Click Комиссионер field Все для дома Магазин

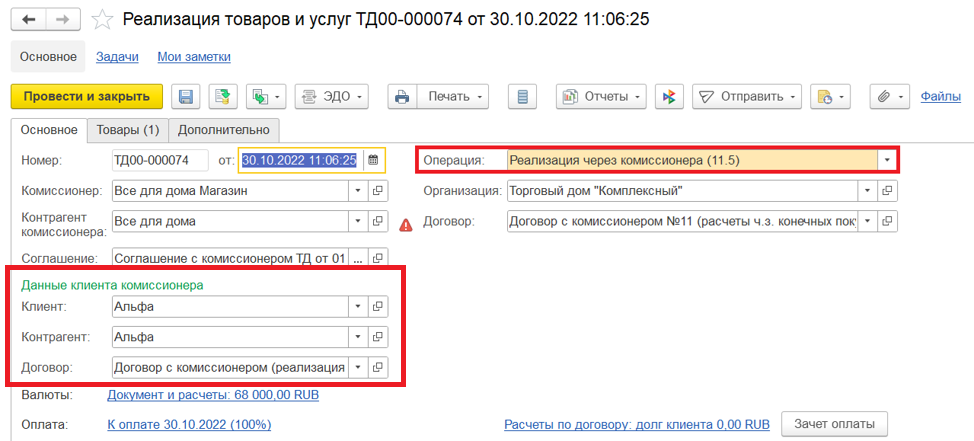click(230, 191)
